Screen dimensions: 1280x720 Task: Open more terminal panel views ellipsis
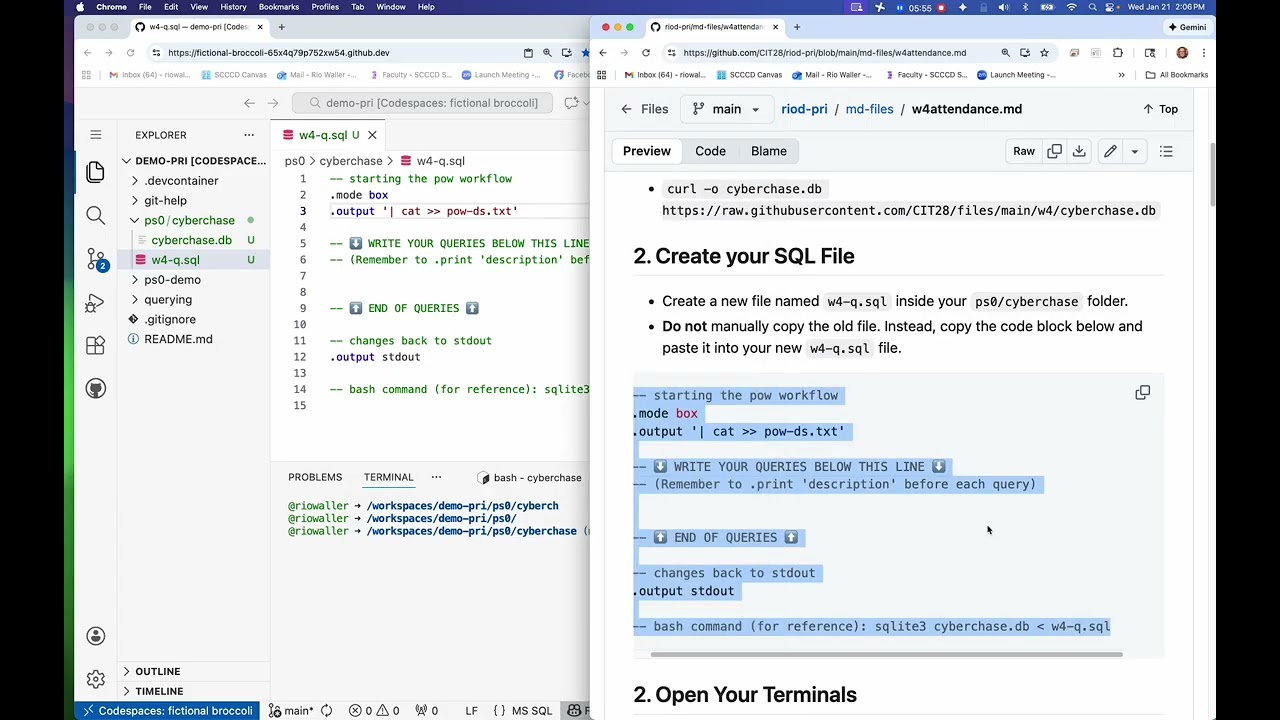(436, 477)
